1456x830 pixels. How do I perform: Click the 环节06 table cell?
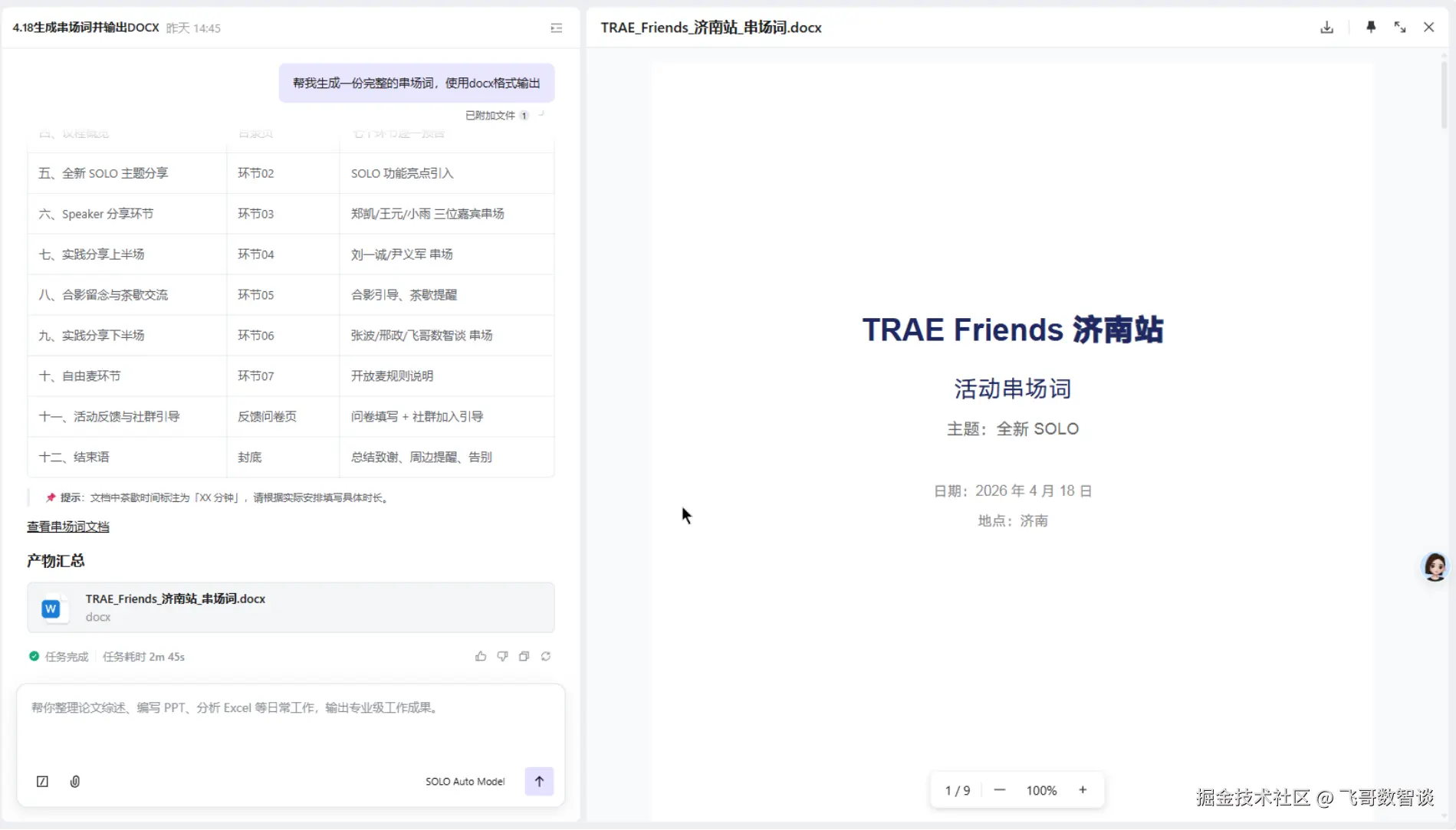283,336
